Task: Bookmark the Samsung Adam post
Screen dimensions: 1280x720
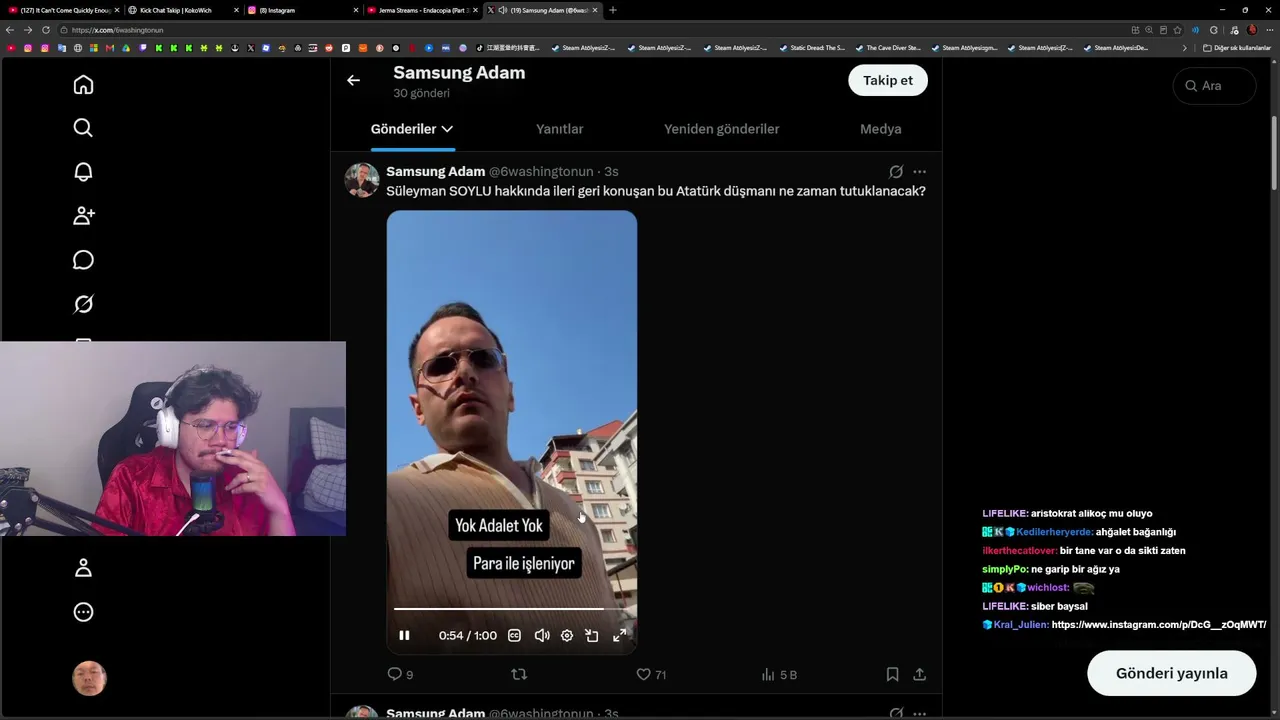Action: 892,675
